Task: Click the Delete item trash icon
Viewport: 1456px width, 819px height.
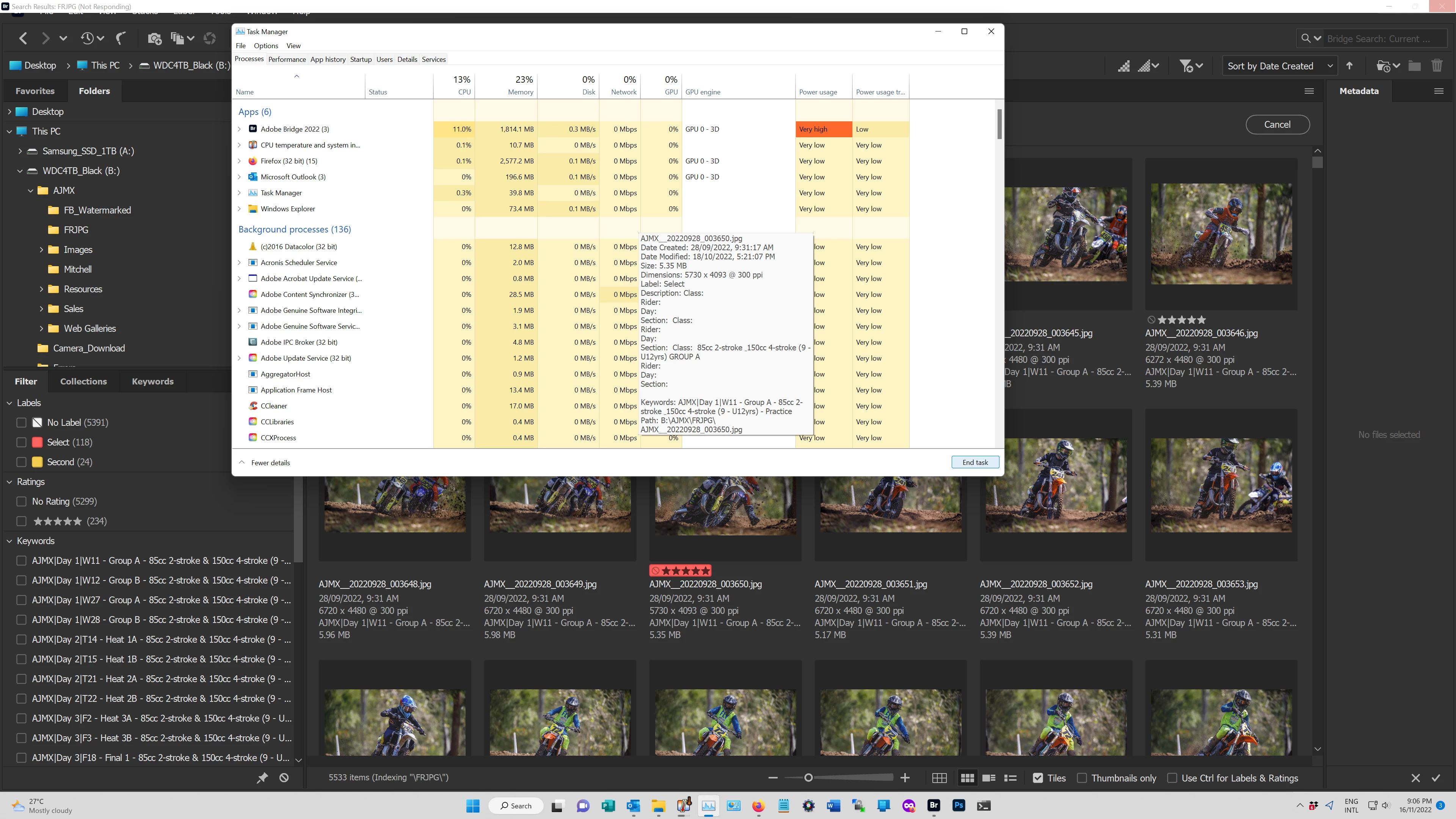Action: (x=1436, y=66)
